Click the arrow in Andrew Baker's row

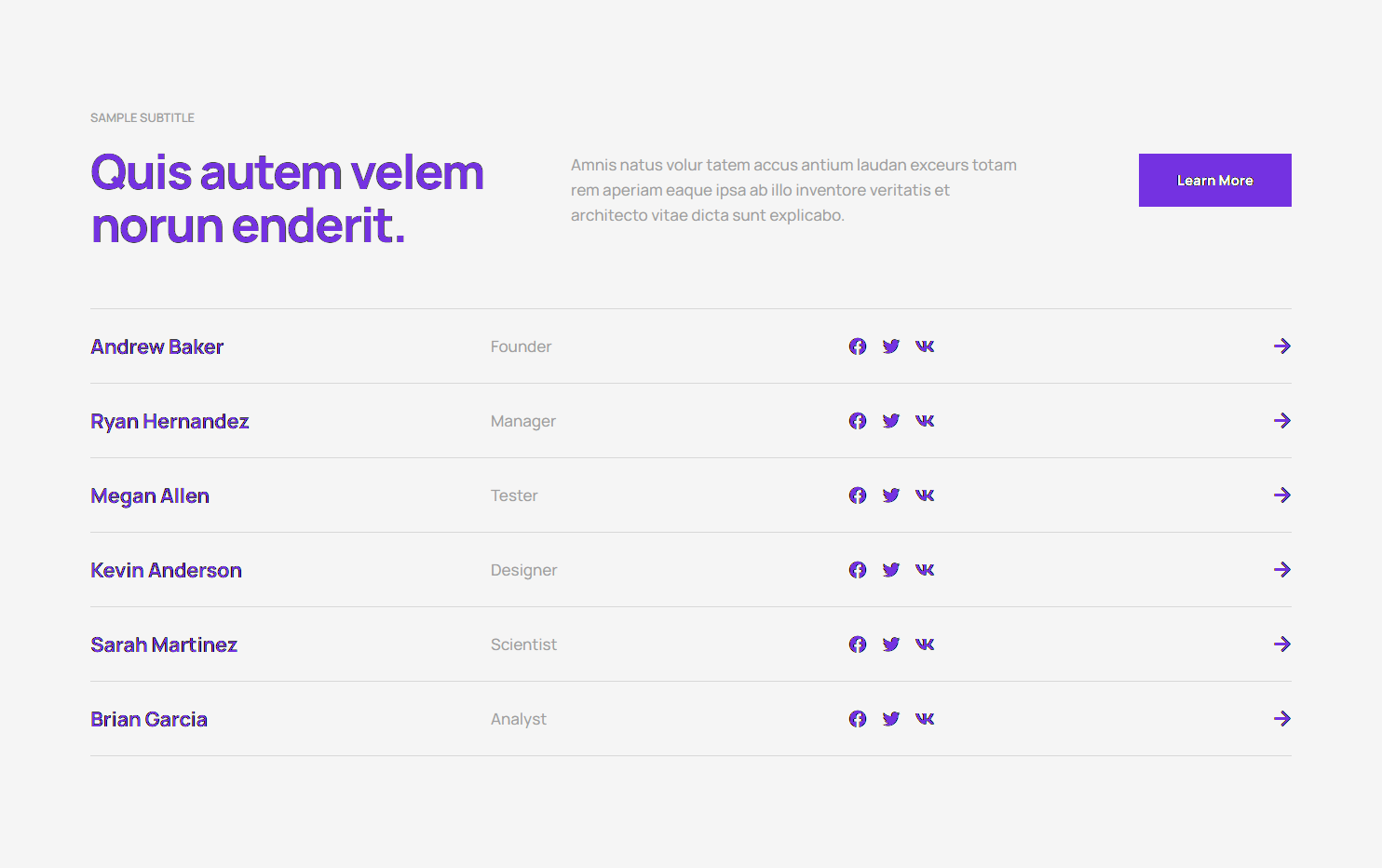click(x=1282, y=346)
